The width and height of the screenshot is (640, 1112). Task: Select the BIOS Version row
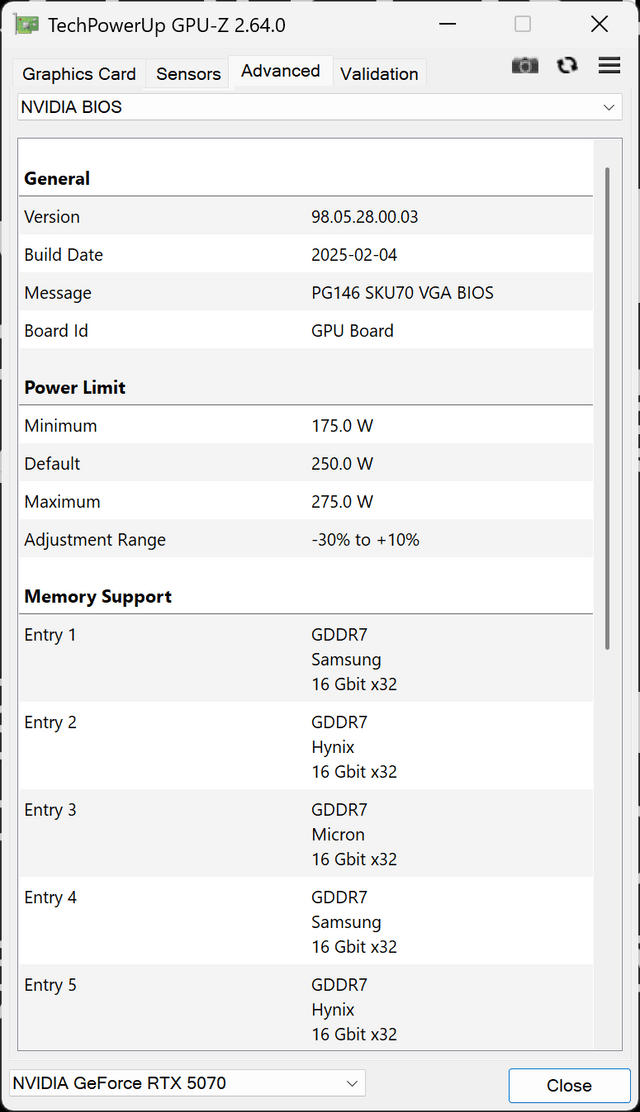coord(306,217)
